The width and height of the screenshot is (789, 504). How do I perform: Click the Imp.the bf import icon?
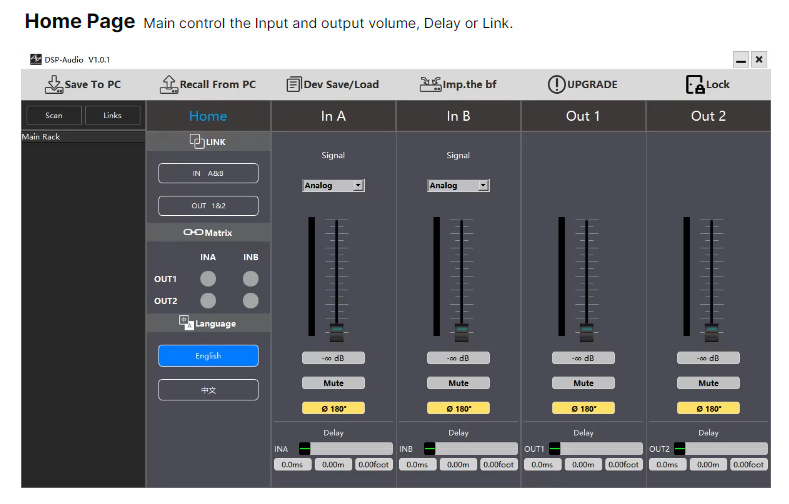tap(431, 85)
